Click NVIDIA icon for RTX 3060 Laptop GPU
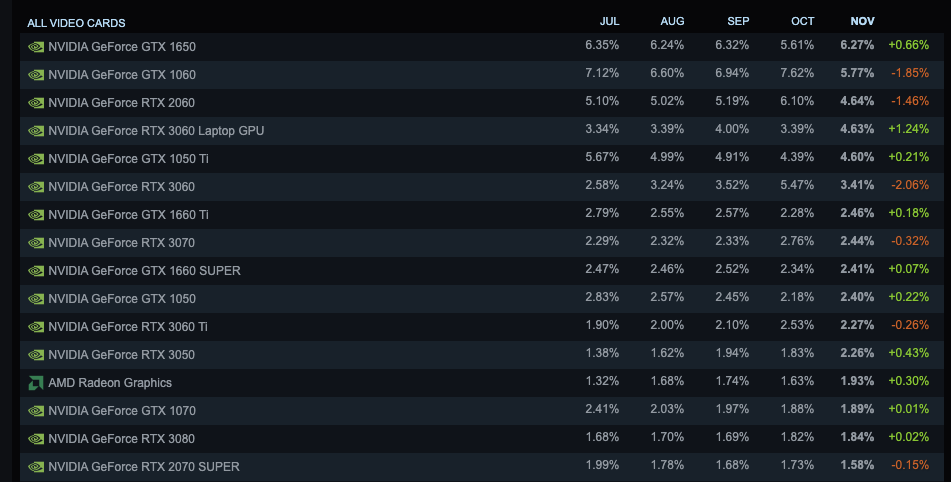 [x=36, y=130]
